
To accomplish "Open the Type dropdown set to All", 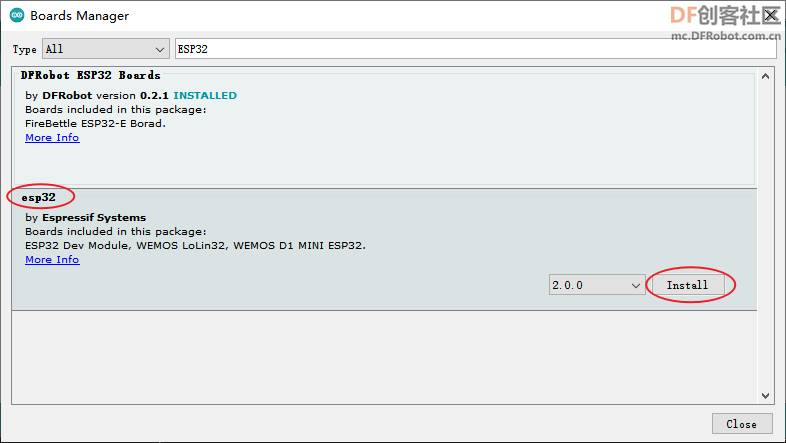I will tap(106, 49).
